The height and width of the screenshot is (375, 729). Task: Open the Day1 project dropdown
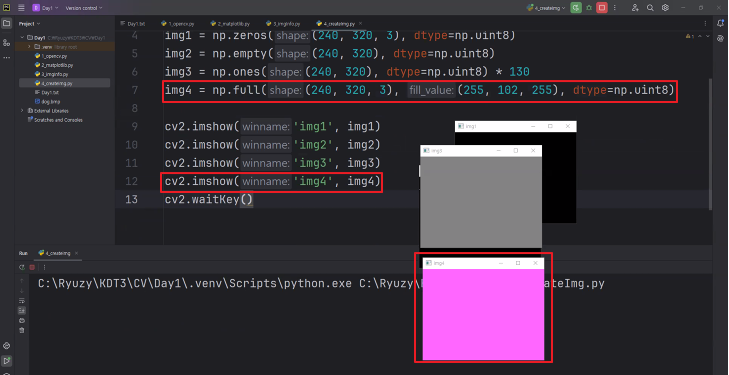tap(45, 8)
